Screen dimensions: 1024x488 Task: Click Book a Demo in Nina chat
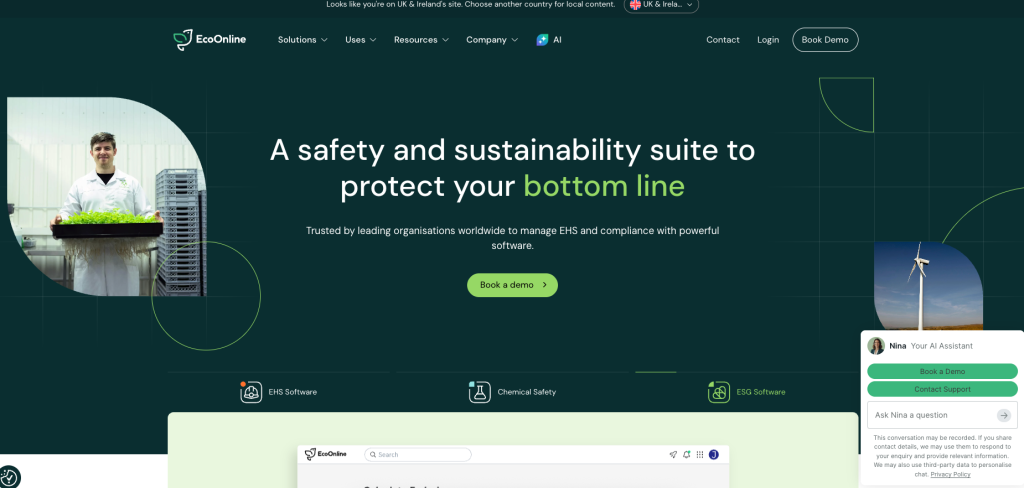tap(942, 371)
